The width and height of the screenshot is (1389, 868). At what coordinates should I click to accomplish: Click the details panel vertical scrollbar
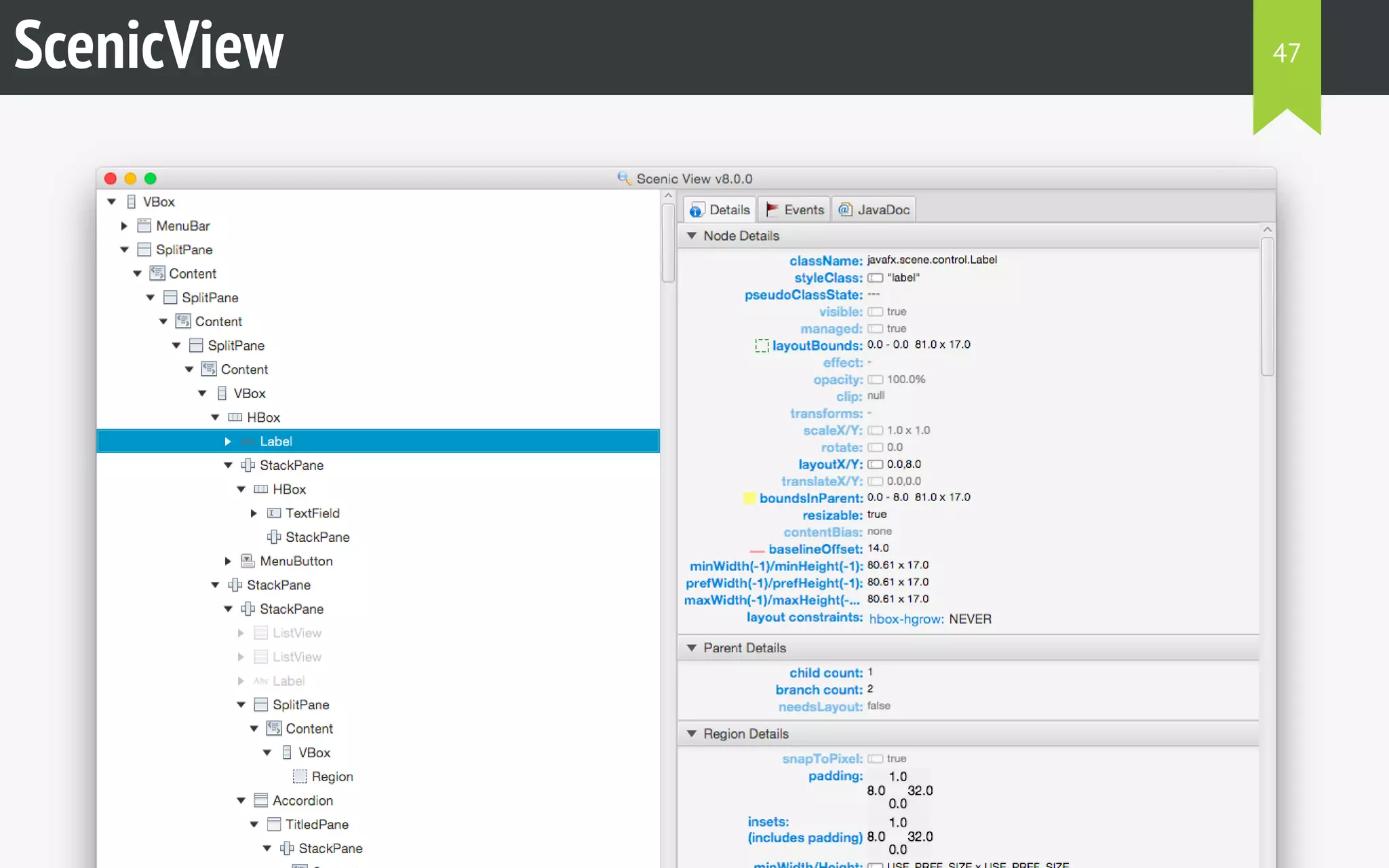coord(1267,305)
